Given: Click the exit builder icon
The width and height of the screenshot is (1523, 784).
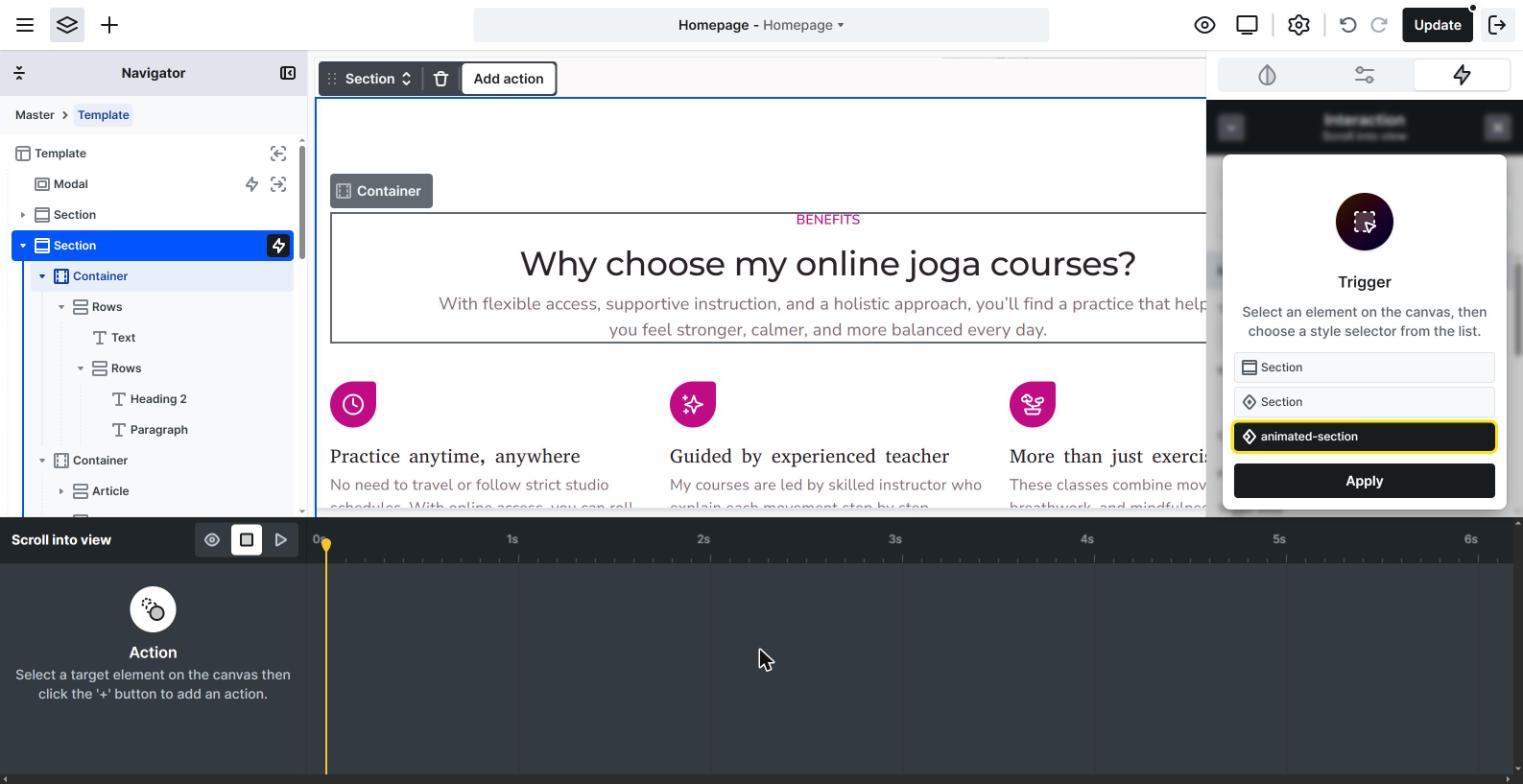Looking at the screenshot, I should (1497, 25).
